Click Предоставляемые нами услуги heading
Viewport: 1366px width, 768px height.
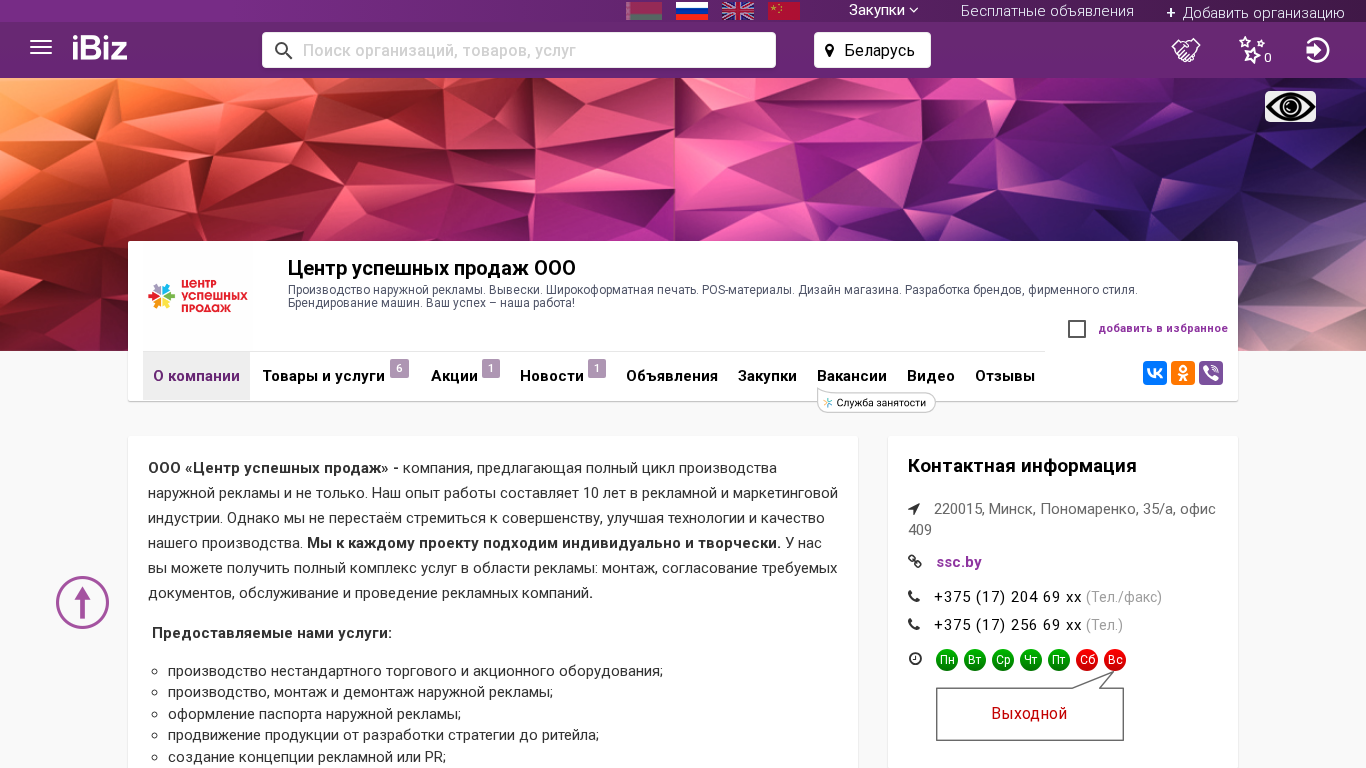272,633
